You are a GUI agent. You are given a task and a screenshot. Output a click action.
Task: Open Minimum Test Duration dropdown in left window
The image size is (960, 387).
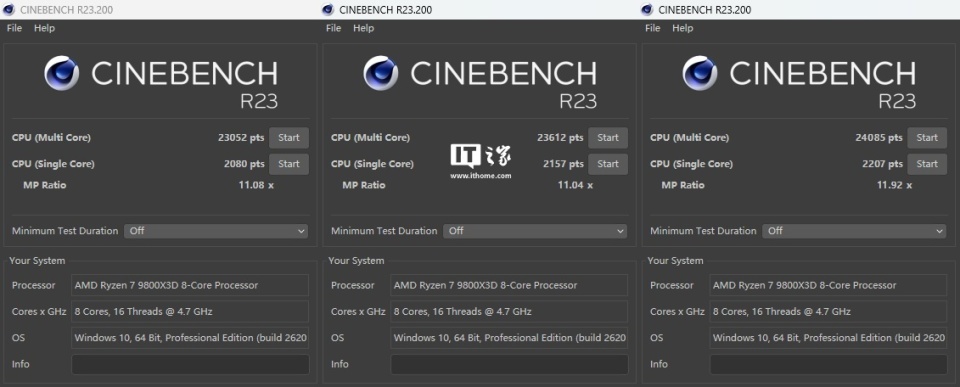pyautogui.click(x=216, y=231)
